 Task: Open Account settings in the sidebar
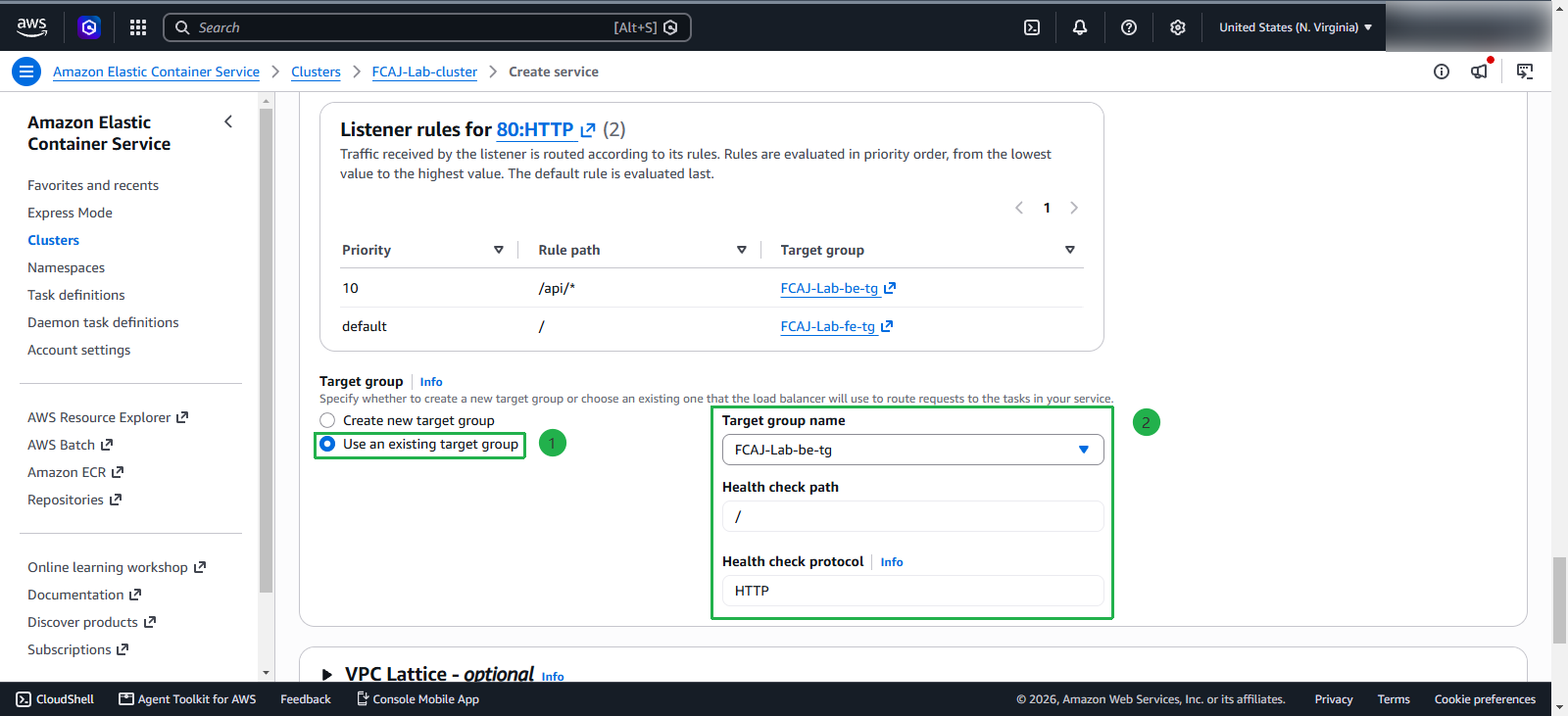(x=79, y=350)
